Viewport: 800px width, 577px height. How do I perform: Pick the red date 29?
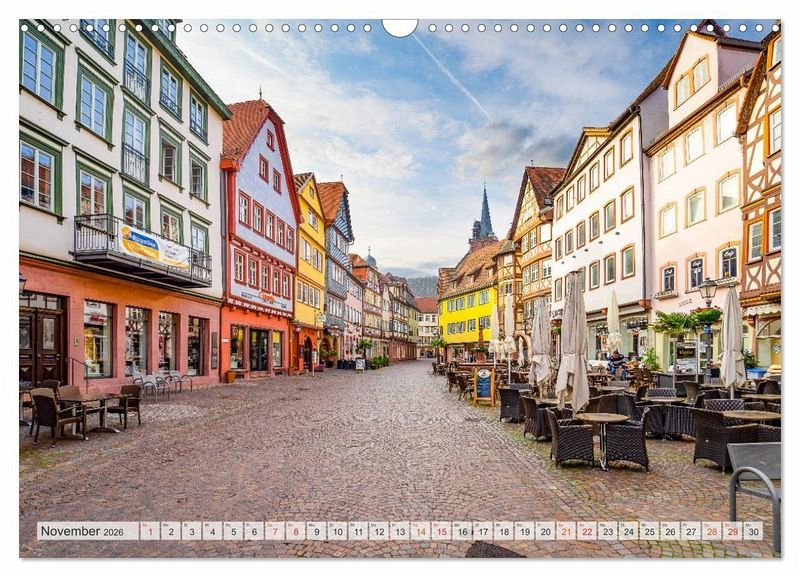point(733,531)
